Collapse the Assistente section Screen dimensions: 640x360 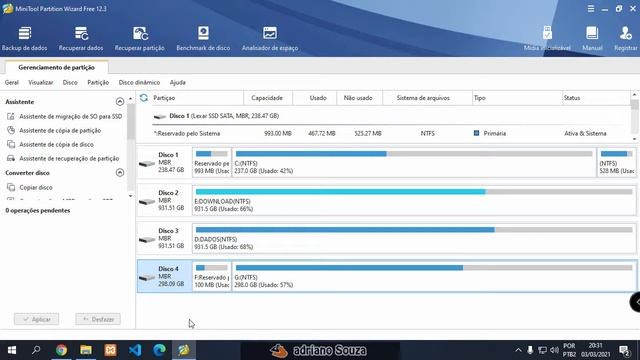120,101
